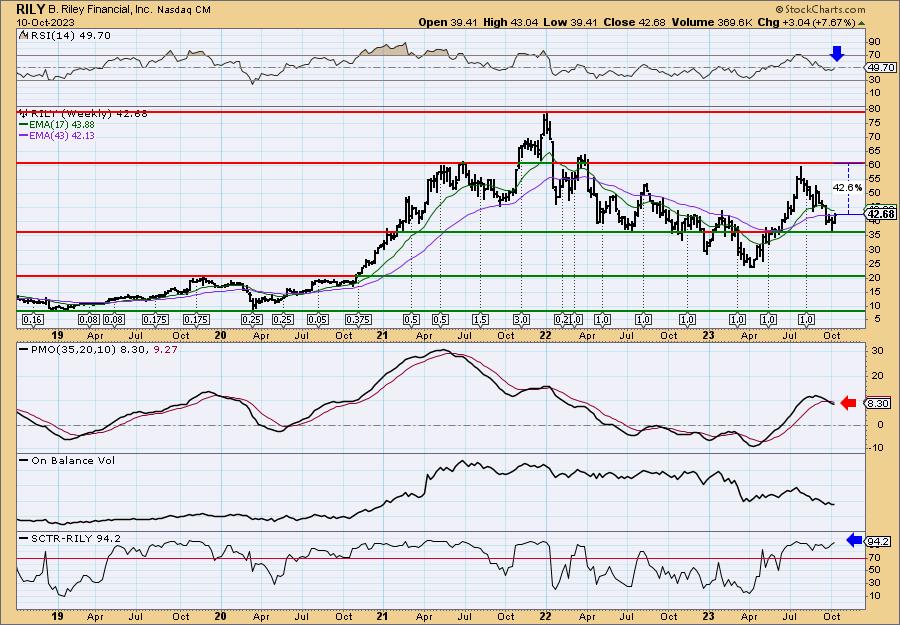Screen dimensions: 900x625
Task: Click the 25 label on the price axis
Action: (875, 264)
